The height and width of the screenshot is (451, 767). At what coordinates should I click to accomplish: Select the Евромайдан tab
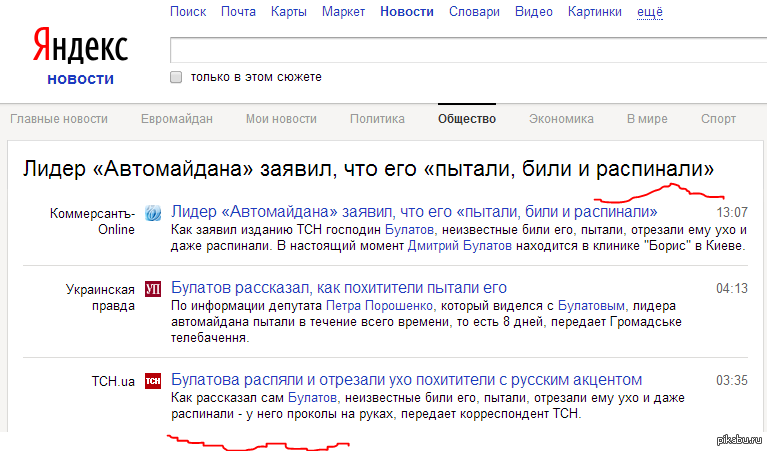(x=176, y=119)
